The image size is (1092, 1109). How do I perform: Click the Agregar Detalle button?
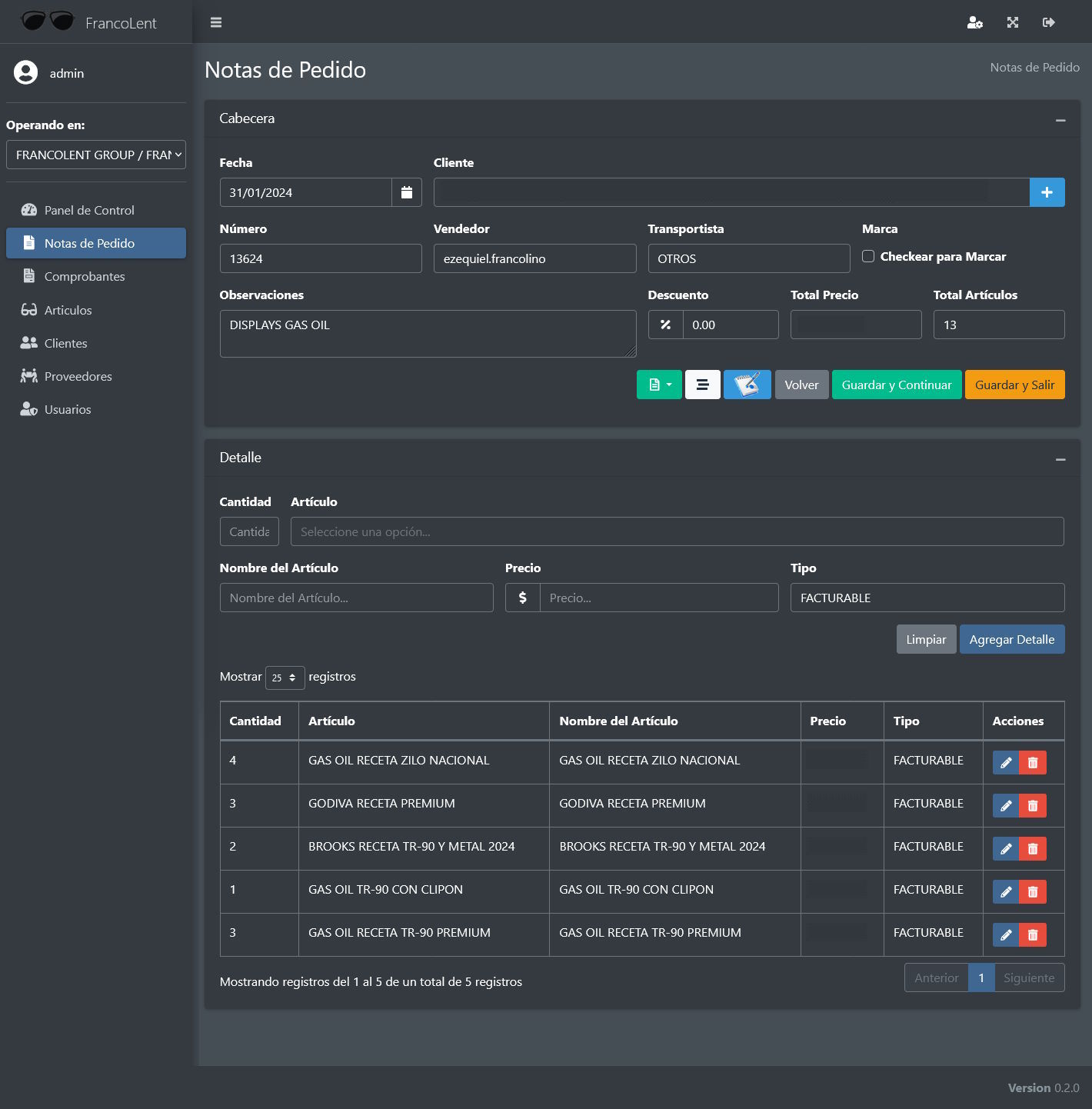point(1011,639)
